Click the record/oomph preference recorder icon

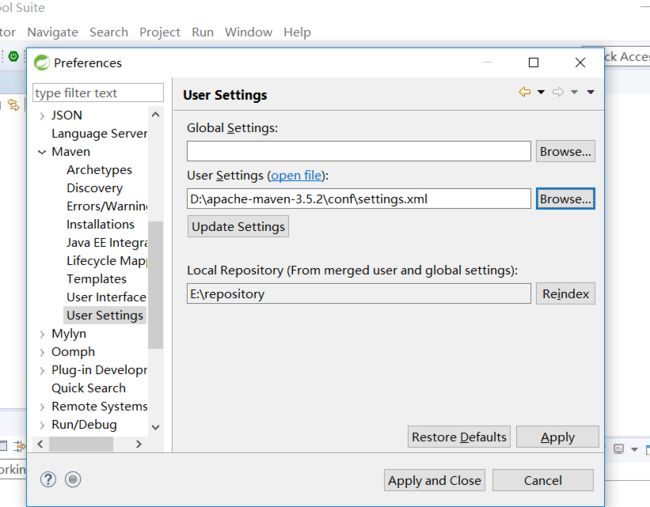point(73,480)
